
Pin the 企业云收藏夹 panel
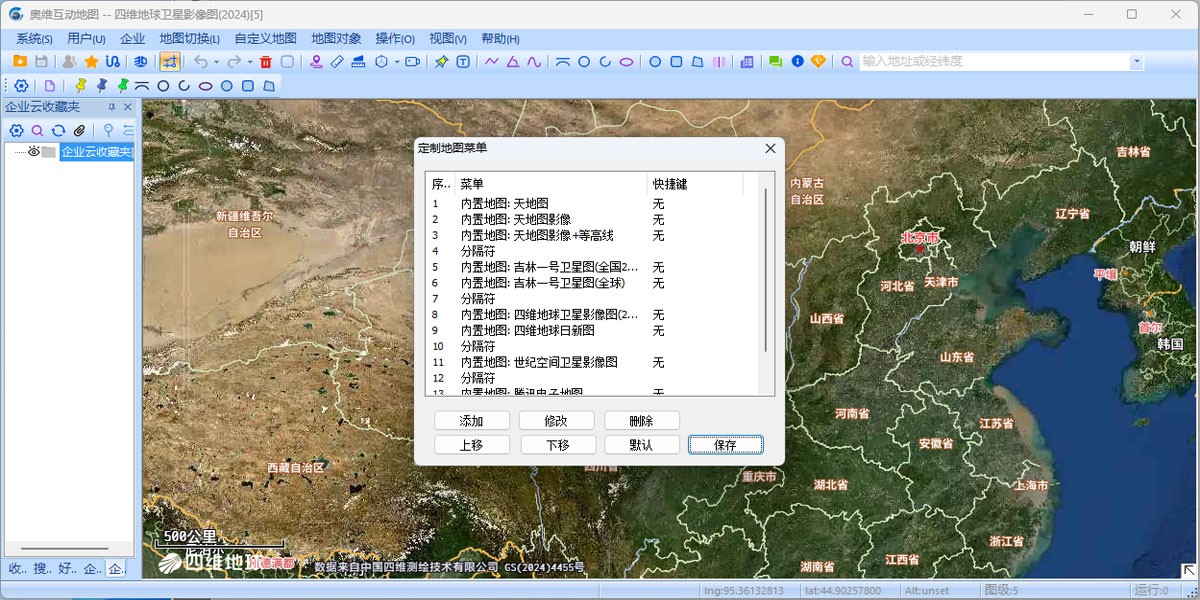pos(112,107)
